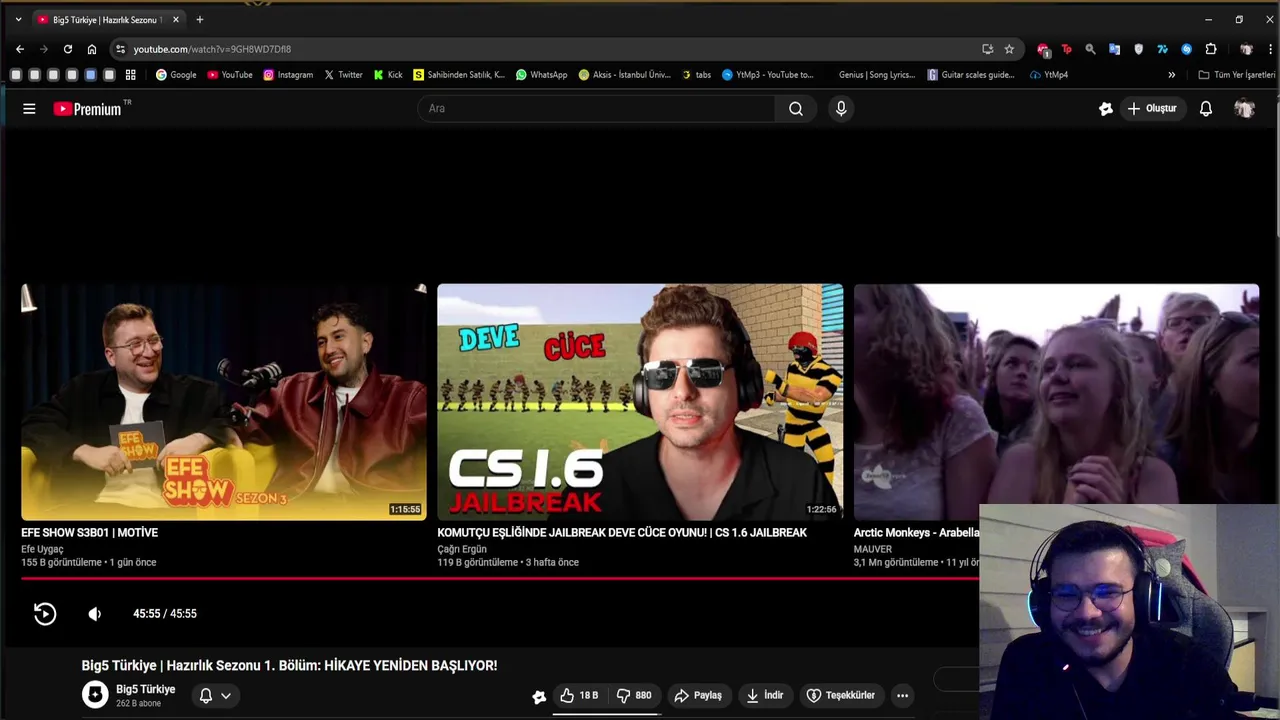Screen dimensions: 1280x720
Task: Close the Big5 Türkiye tab
Action: [x=176, y=19]
